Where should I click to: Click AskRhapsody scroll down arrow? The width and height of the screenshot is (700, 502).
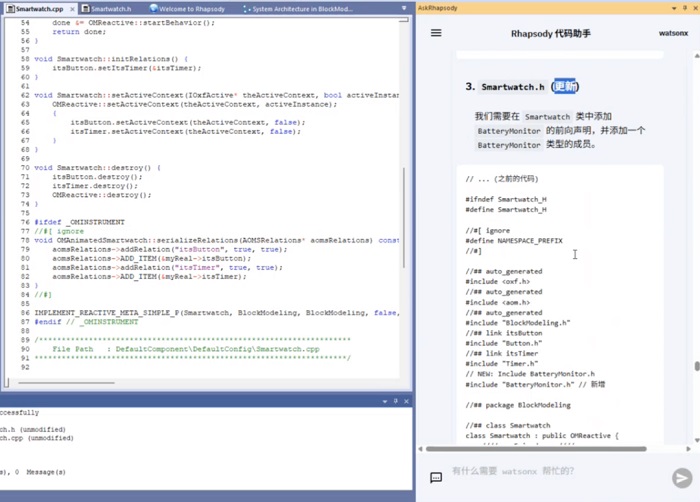click(697, 440)
